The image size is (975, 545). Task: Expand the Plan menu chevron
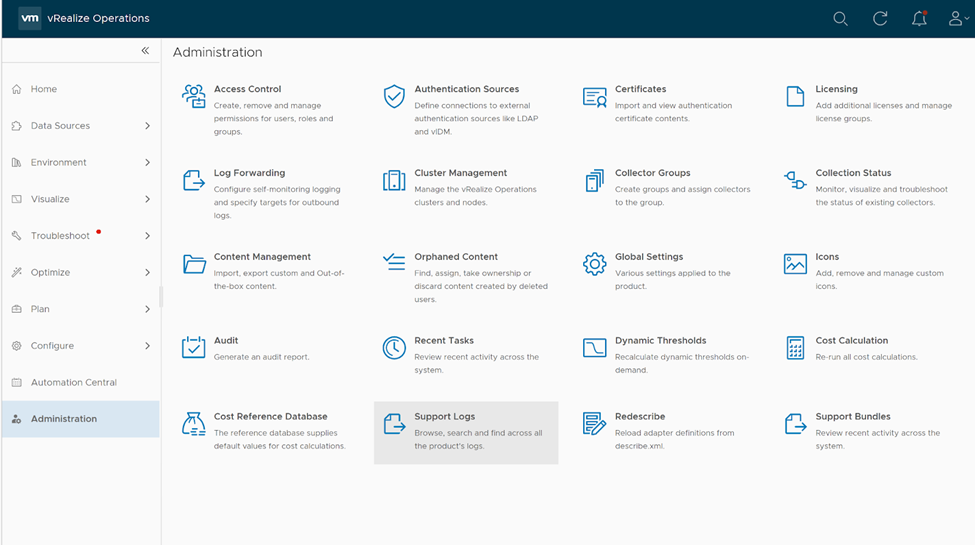point(147,309)
